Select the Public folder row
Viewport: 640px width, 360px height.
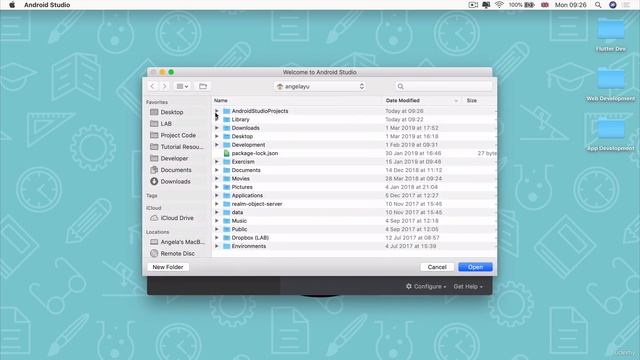[x=354, y=229]
